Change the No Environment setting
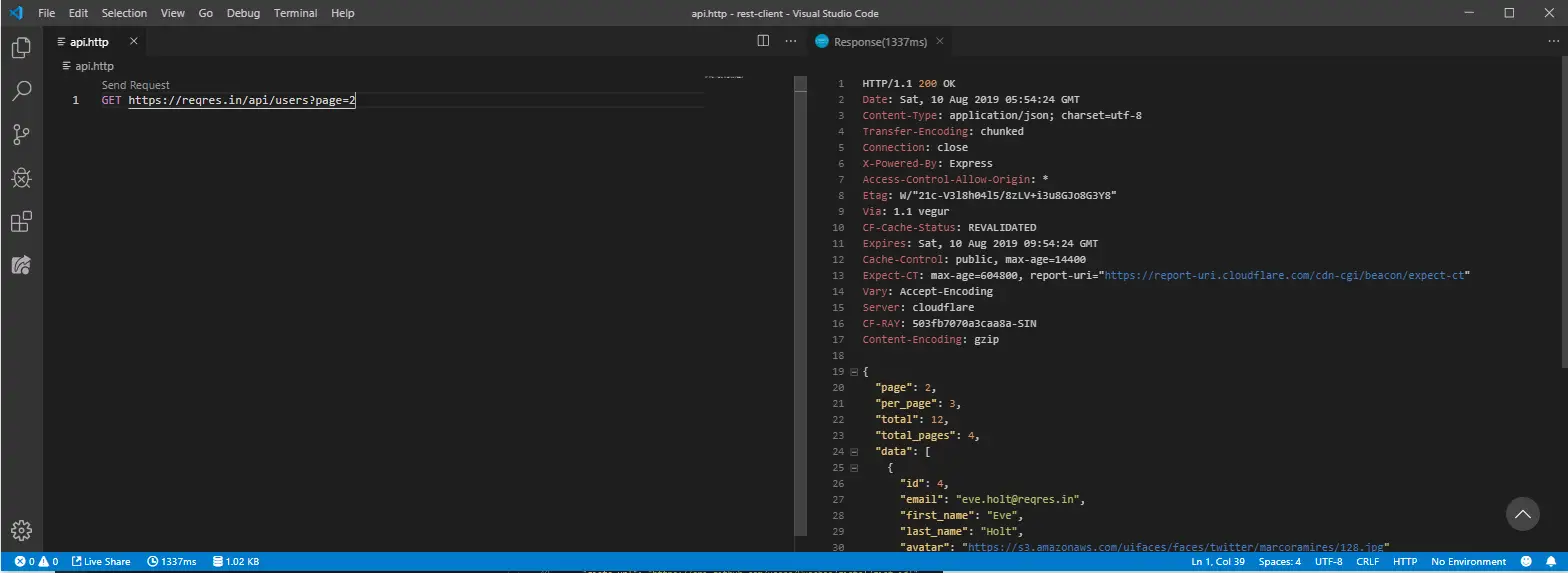The width and height of the screenshot is (1568, 573). click(1468, 562)
